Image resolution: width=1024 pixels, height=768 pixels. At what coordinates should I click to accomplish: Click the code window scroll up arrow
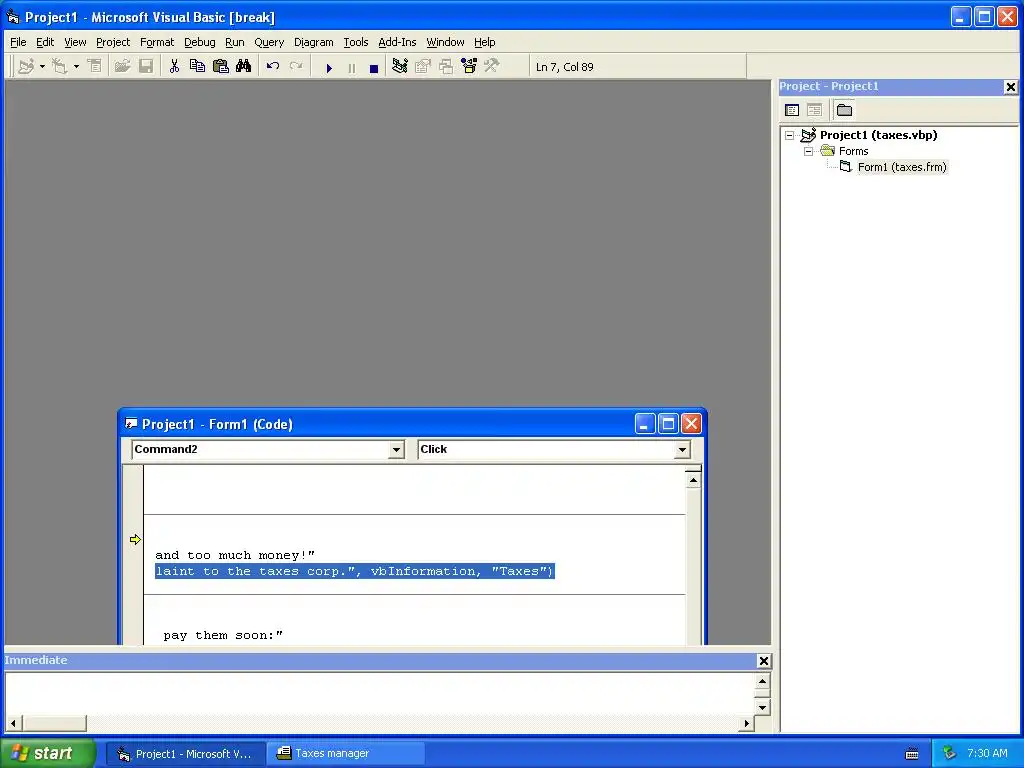(693, 480)
